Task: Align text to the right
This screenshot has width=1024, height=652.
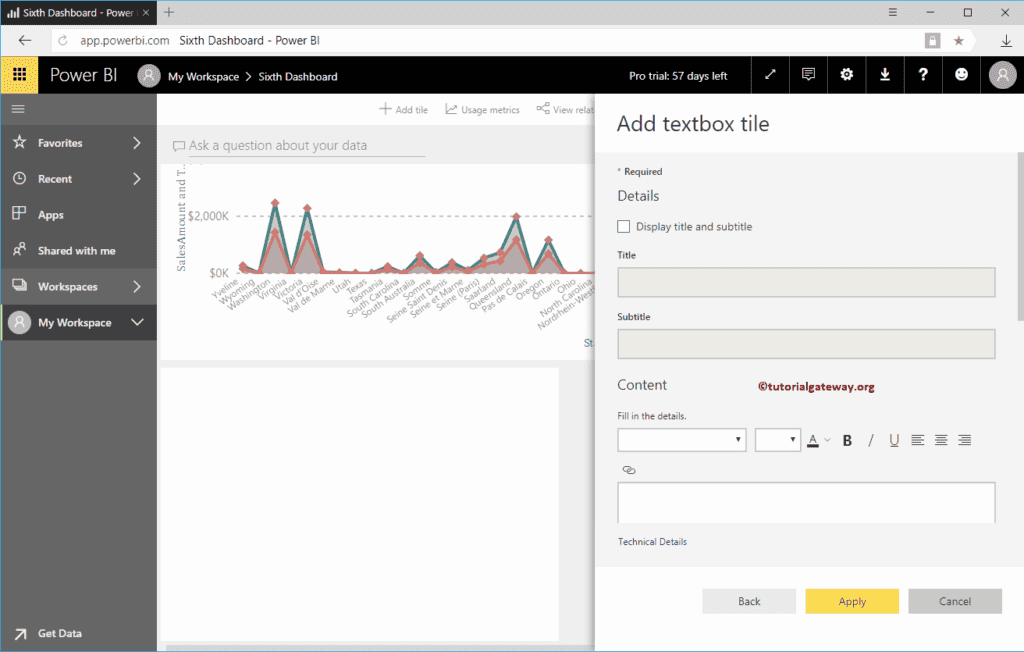Action: 964,440
